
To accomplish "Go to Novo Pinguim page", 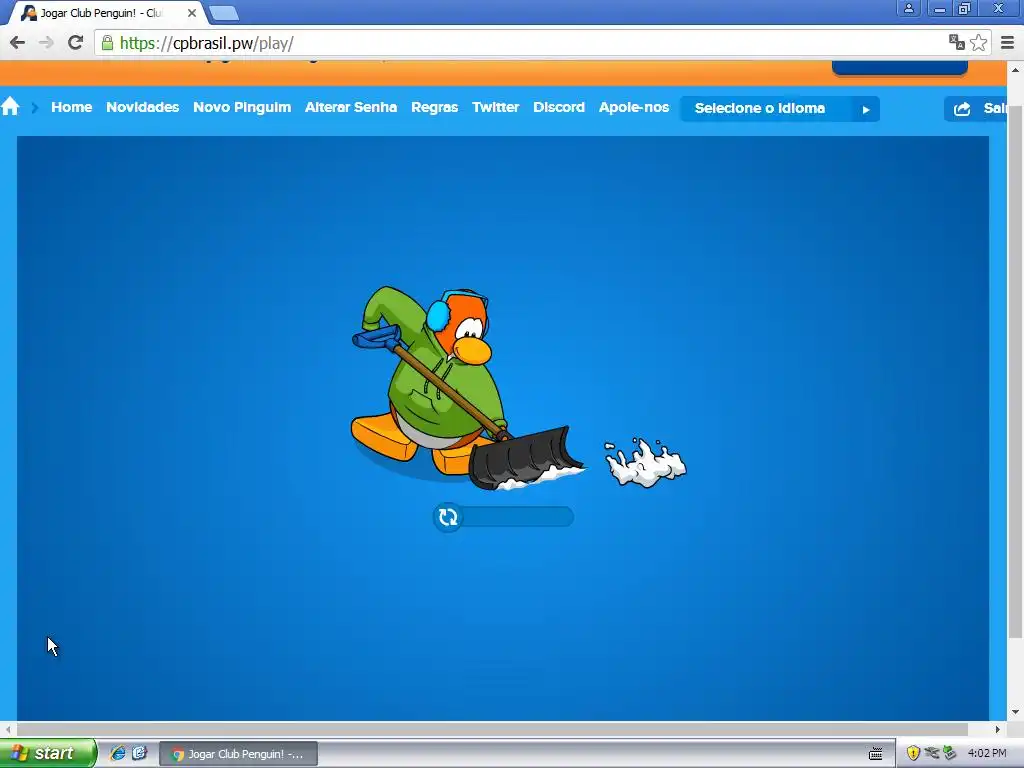I will tap(242, 107).
